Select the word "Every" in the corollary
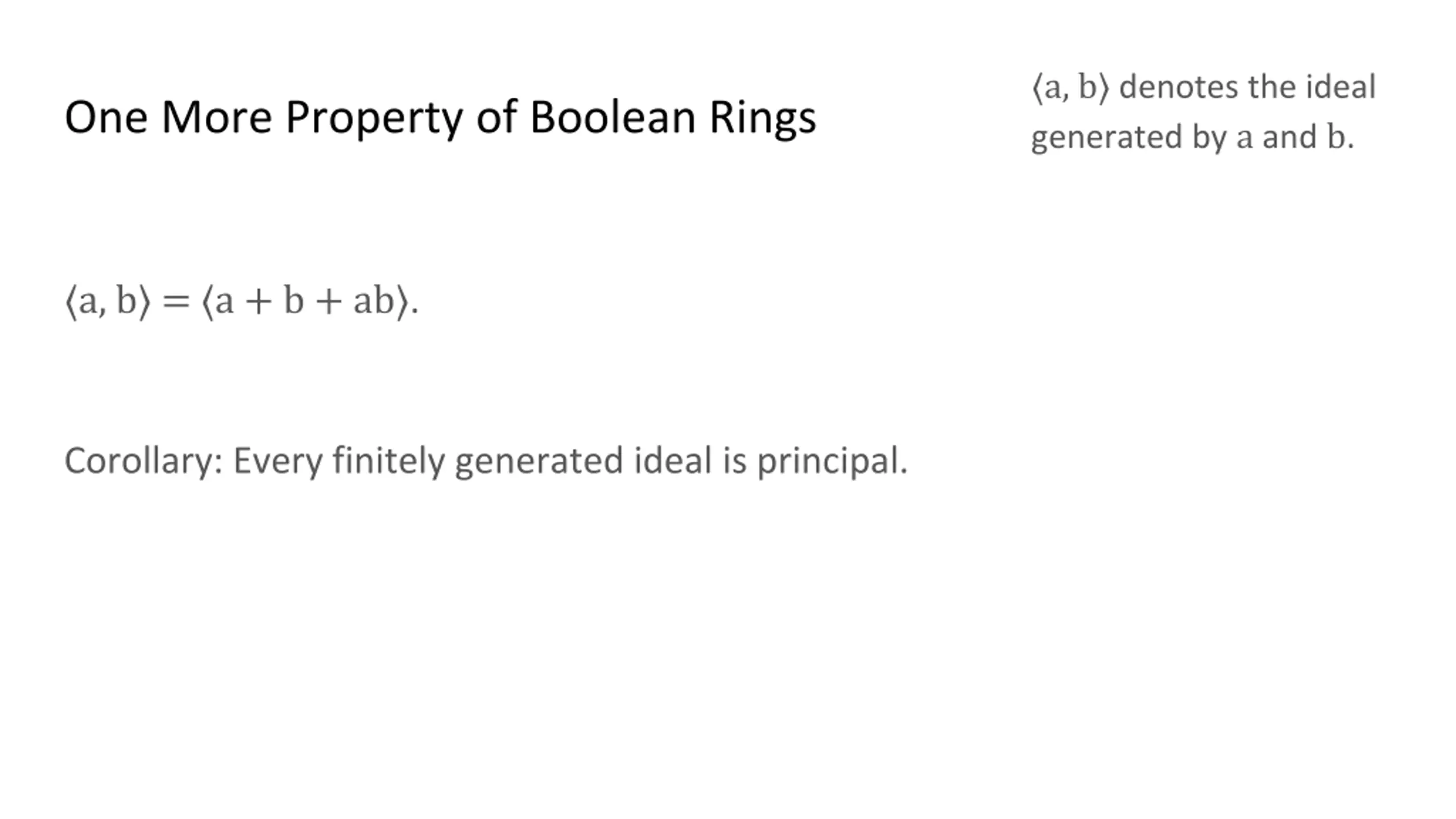The width and height of the screenshot is (1456, 819). (x=278, y=462)
